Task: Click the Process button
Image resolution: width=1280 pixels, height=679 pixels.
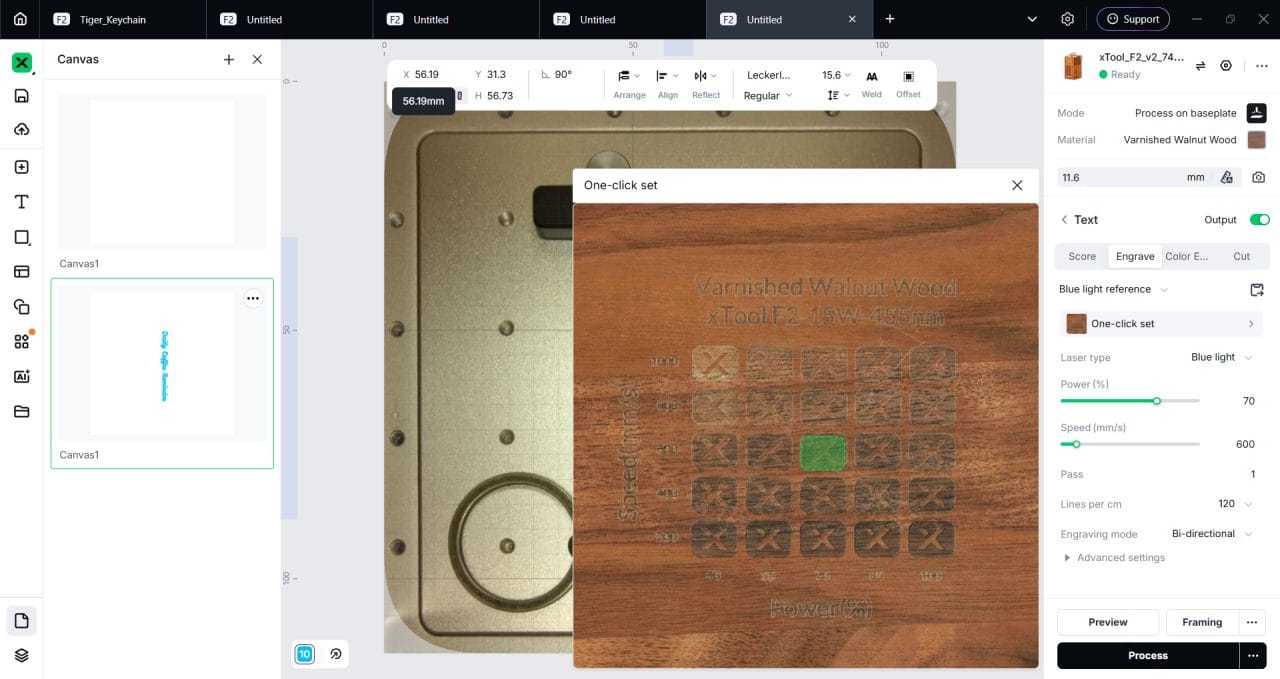Action: tap(1148, 655)
